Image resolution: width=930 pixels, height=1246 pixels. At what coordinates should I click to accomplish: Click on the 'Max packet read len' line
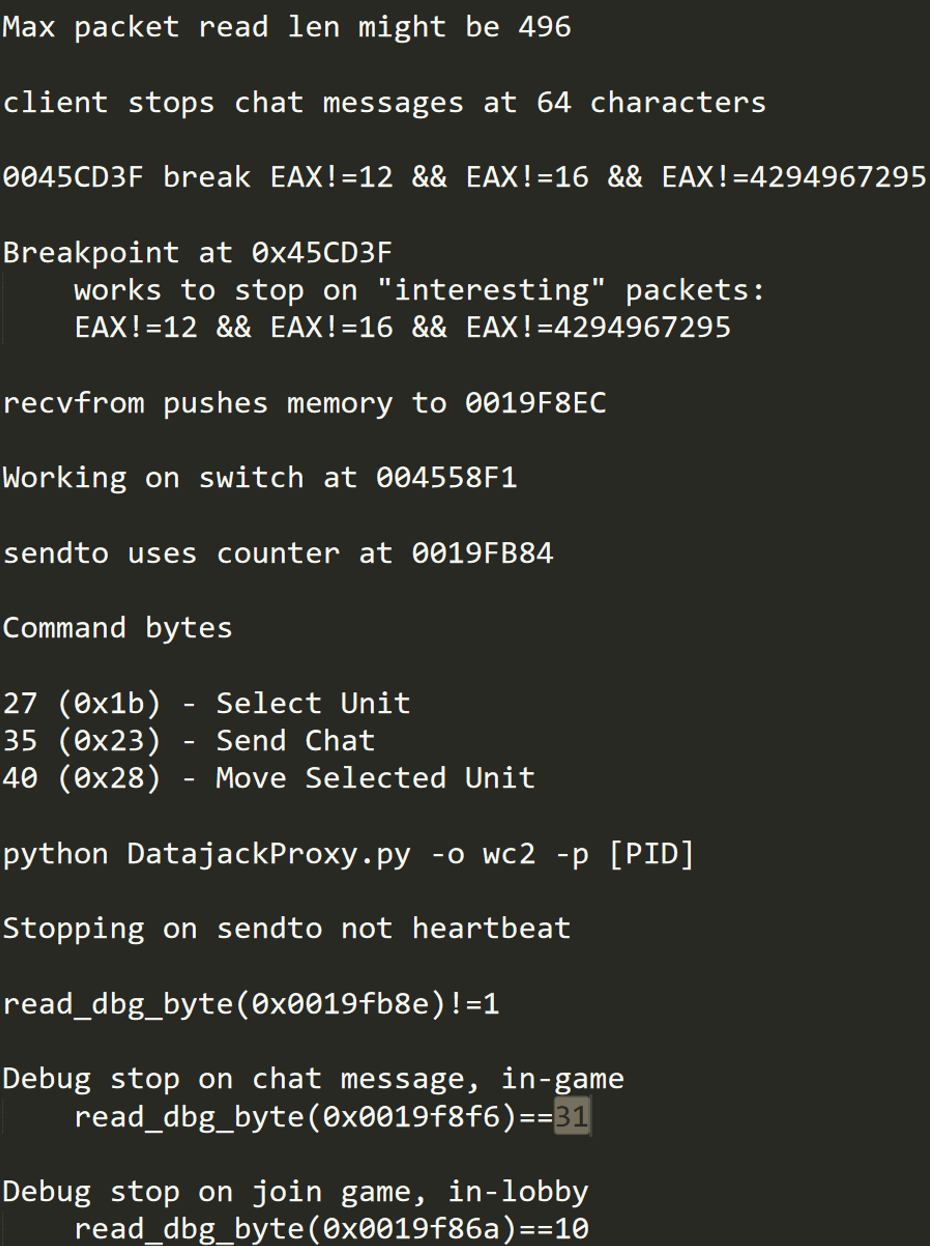(x=286, y=27)
